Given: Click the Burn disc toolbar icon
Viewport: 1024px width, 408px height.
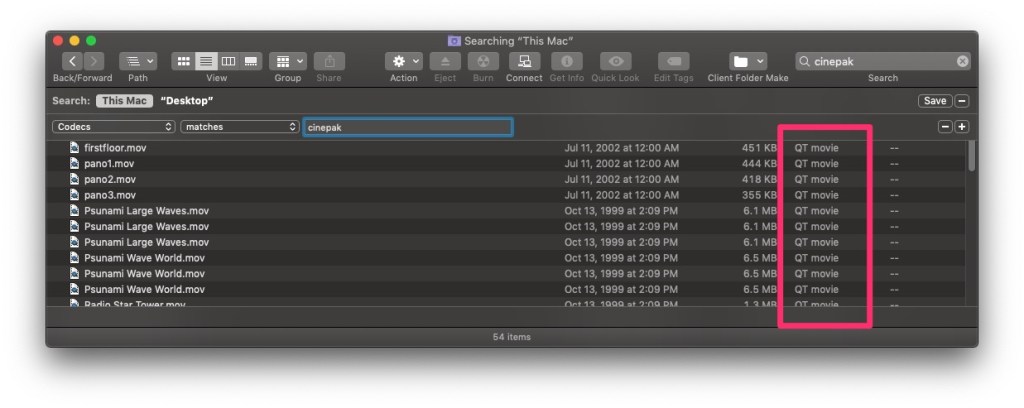Looking at the screenshot, I should (483, 61).
